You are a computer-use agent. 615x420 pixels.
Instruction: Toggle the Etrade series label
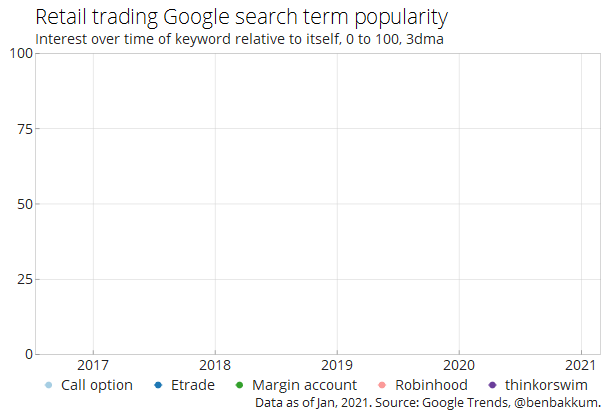(x=193, y=385)
